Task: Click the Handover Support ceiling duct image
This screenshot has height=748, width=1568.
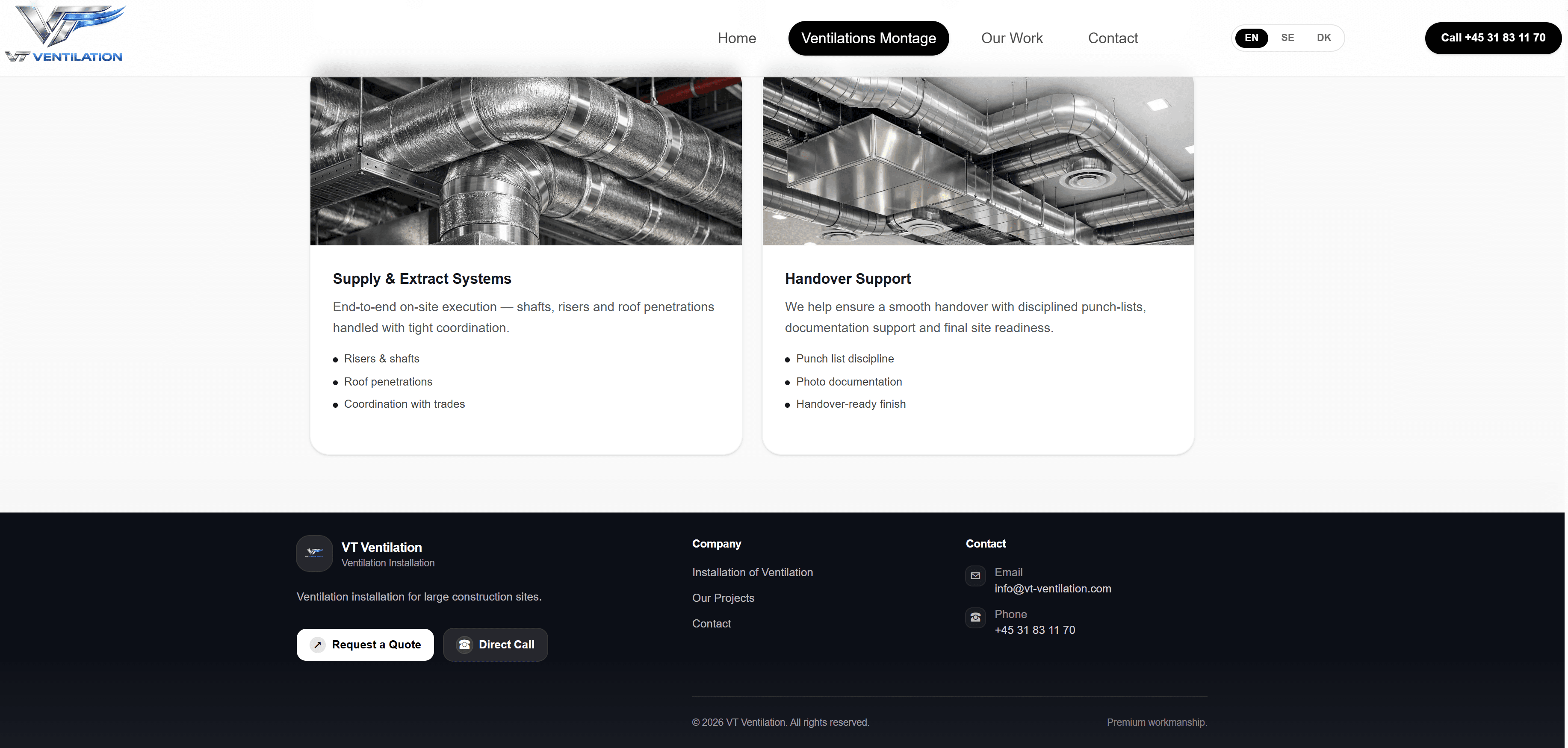Action: pos(977,161)
